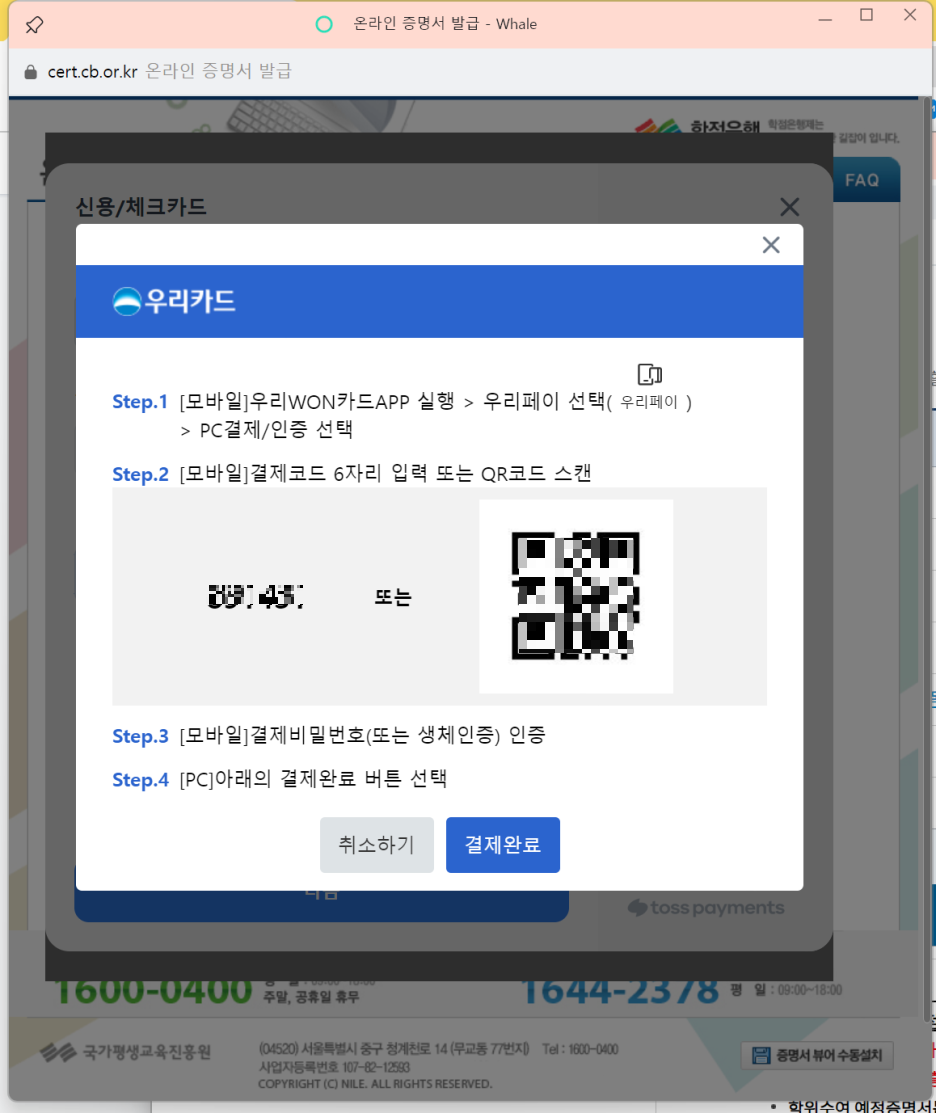The height and width of the screenshot is (1113, 936).
Task: Click the cert.cb.or.kr address text
Action: point(92,72)
